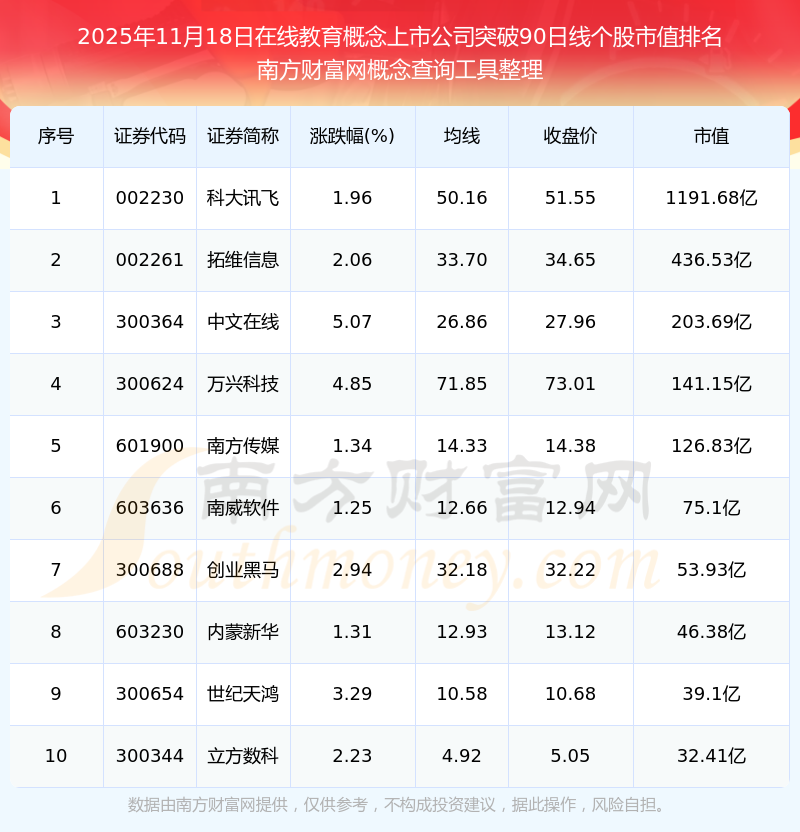
Task: Click moving average value 50.16
Action: (462, 198)
